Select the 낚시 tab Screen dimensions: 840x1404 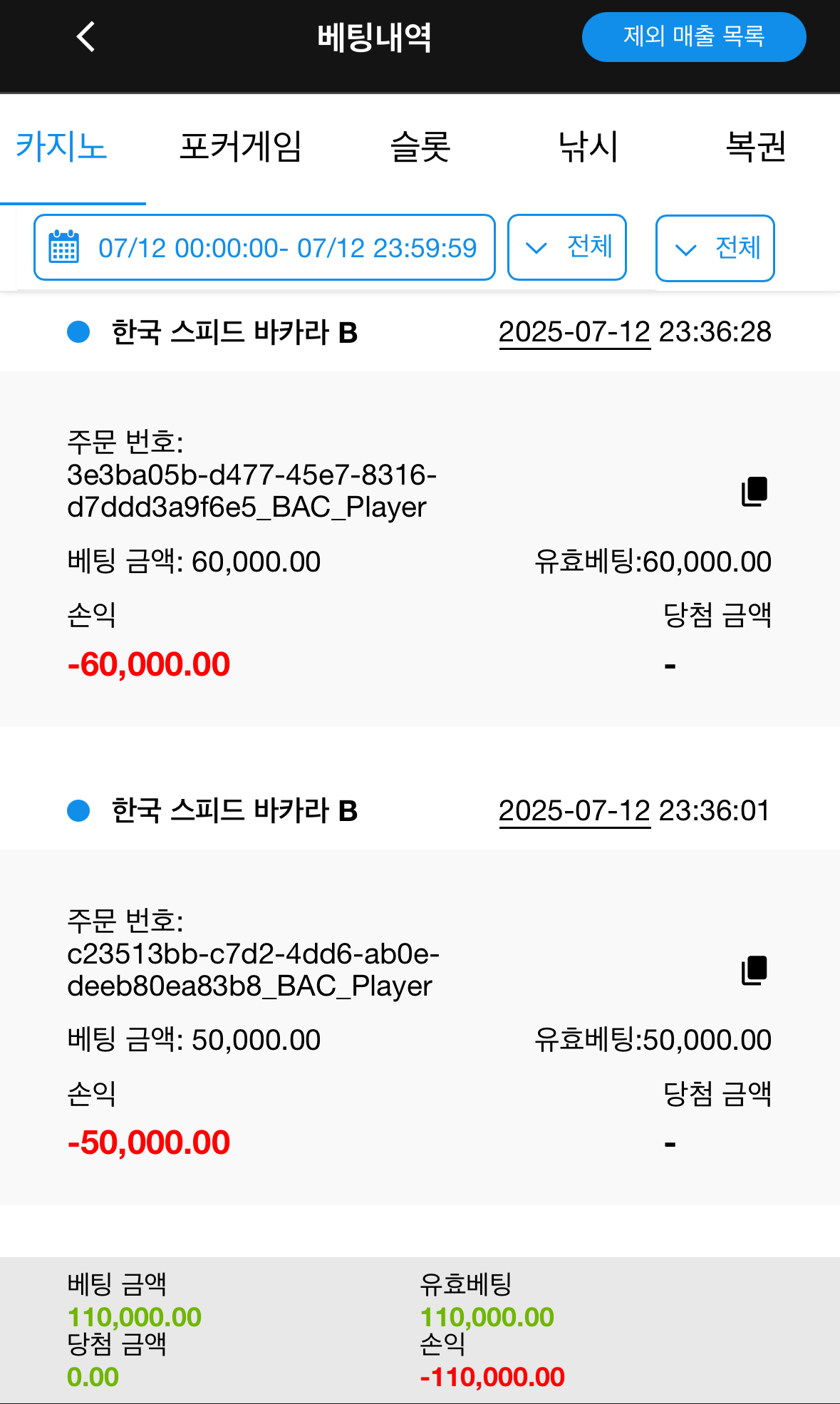[588, 148]
